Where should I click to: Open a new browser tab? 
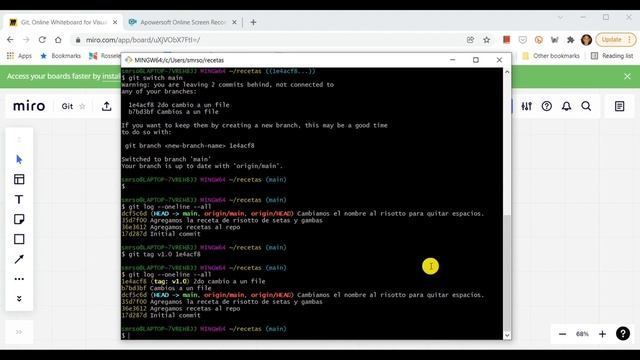[x=253, y=22]
